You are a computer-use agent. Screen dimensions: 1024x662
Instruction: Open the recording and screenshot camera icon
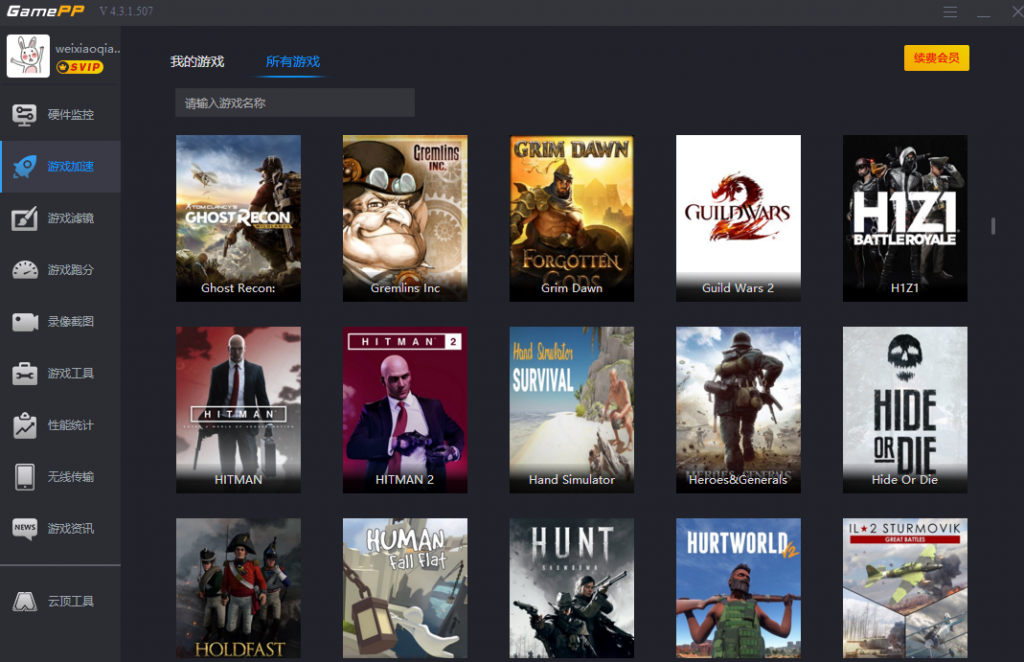click(x=25, y=322)
